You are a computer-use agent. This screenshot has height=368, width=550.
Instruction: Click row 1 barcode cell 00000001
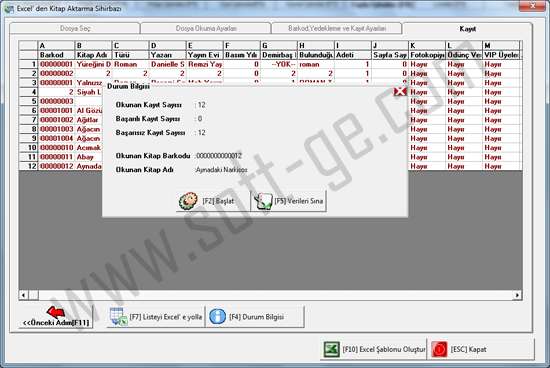(x=56, y=64)
